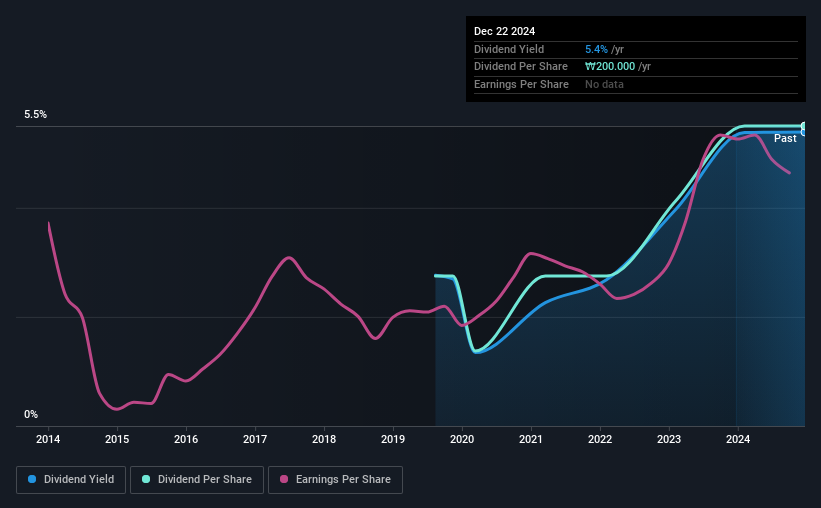Click the teal endpoint marker at chart's right edge
The image size is (821, 508).
(x=804, y=126)
